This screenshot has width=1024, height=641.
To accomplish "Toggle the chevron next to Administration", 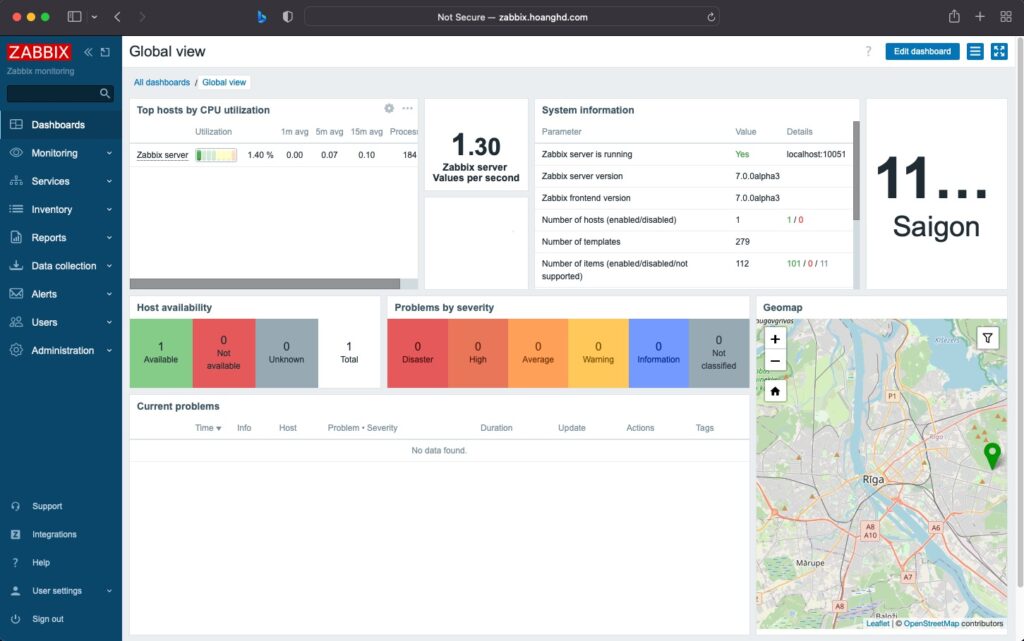I will [109, 350].
